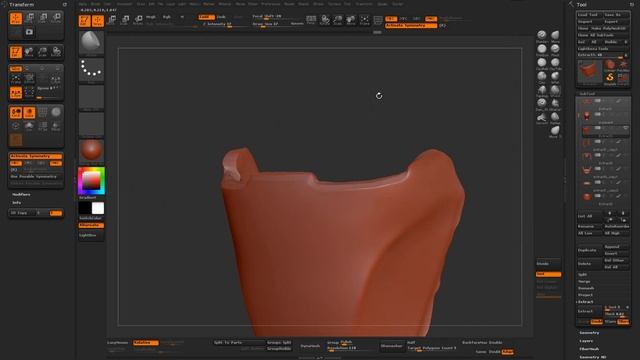Click the PolyMesh3D star tool icon
Image resolution: width=640 pixels, height=360 pixels.
(623, 65)
